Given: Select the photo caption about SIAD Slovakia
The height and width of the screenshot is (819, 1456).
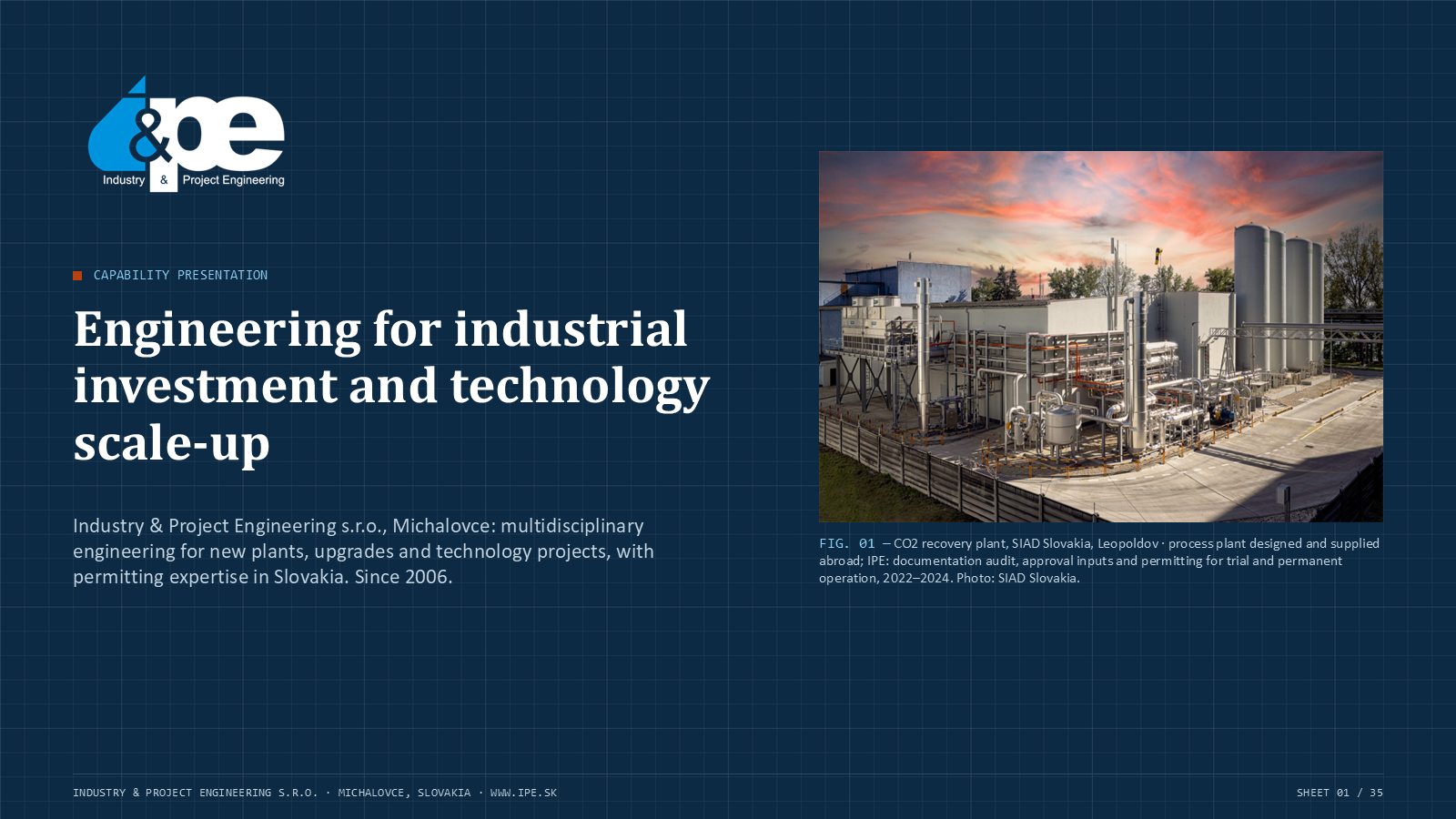Looking at the screenshot, I should [1100, 561].
